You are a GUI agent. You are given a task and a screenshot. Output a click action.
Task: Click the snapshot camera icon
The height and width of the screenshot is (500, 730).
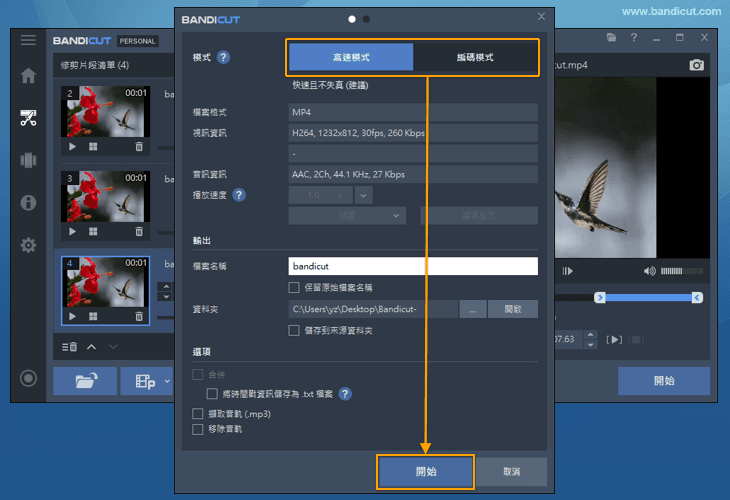pos(697,65)
